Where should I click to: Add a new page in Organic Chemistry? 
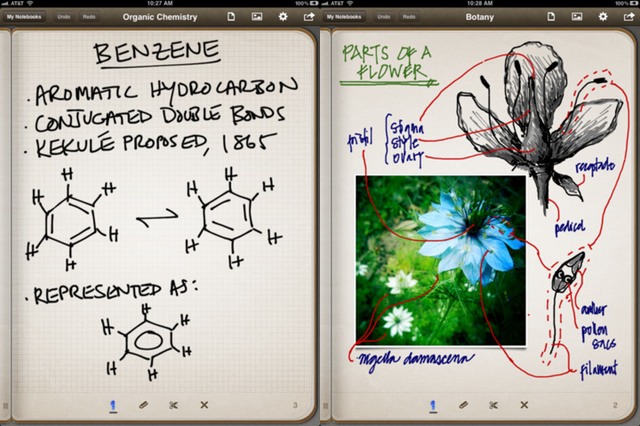tap(231, 17)
